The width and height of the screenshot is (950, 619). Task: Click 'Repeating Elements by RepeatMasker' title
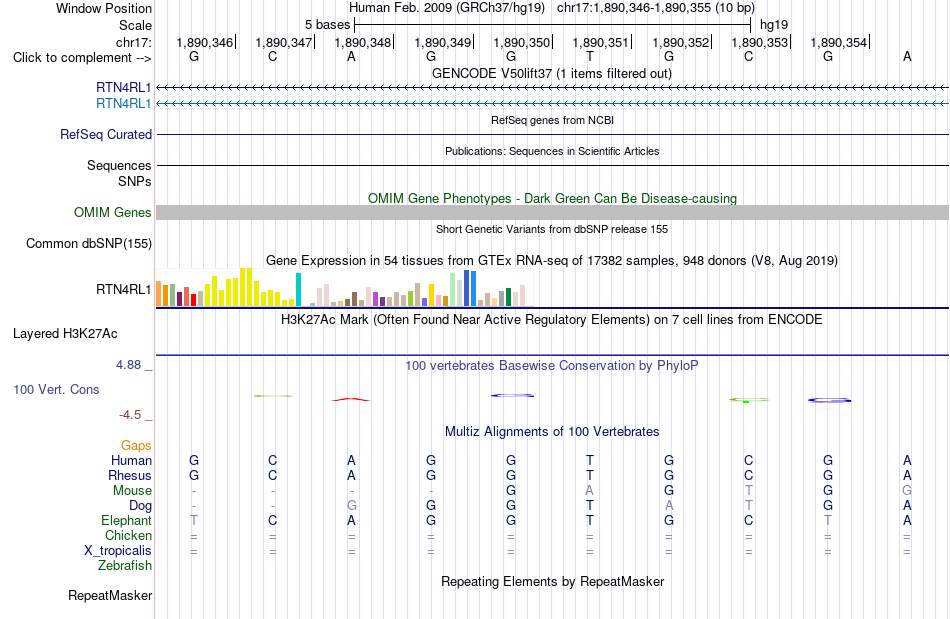coord(553,581)
